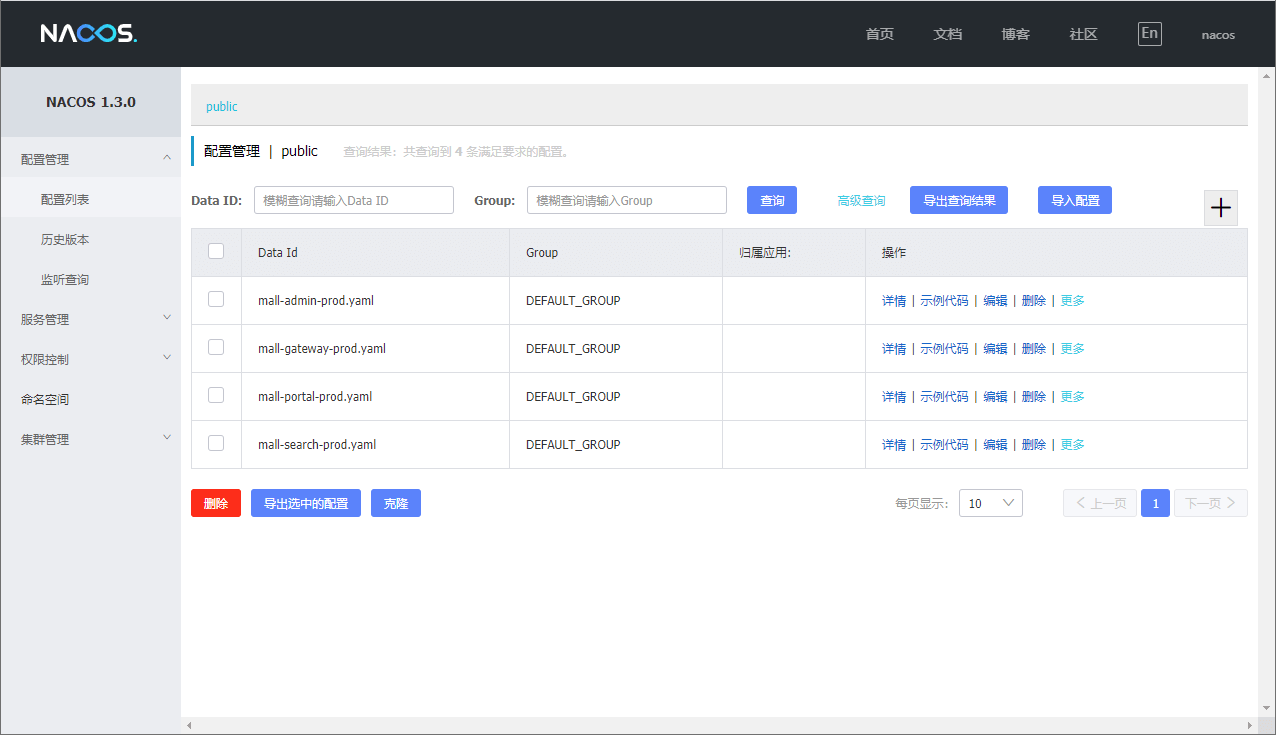Viewport: 1276px width, 735px height.
Task: Tick the select-all checkbox in the table header
Action: pos(216,252)
